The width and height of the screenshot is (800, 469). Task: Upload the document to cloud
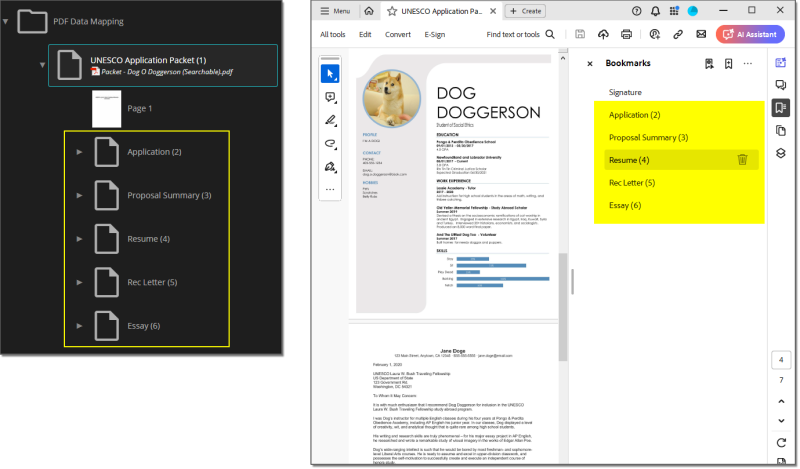(x=603, y=34)
